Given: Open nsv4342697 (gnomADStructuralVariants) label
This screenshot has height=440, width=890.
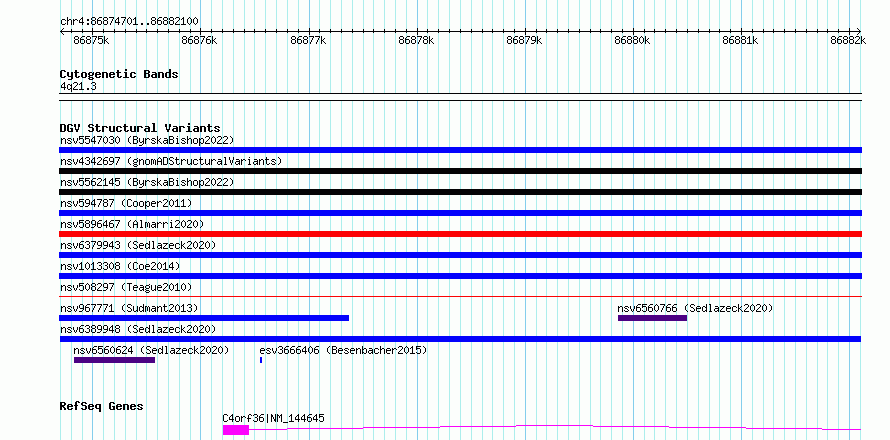Looking at the screenshot, I should [171, 161].
